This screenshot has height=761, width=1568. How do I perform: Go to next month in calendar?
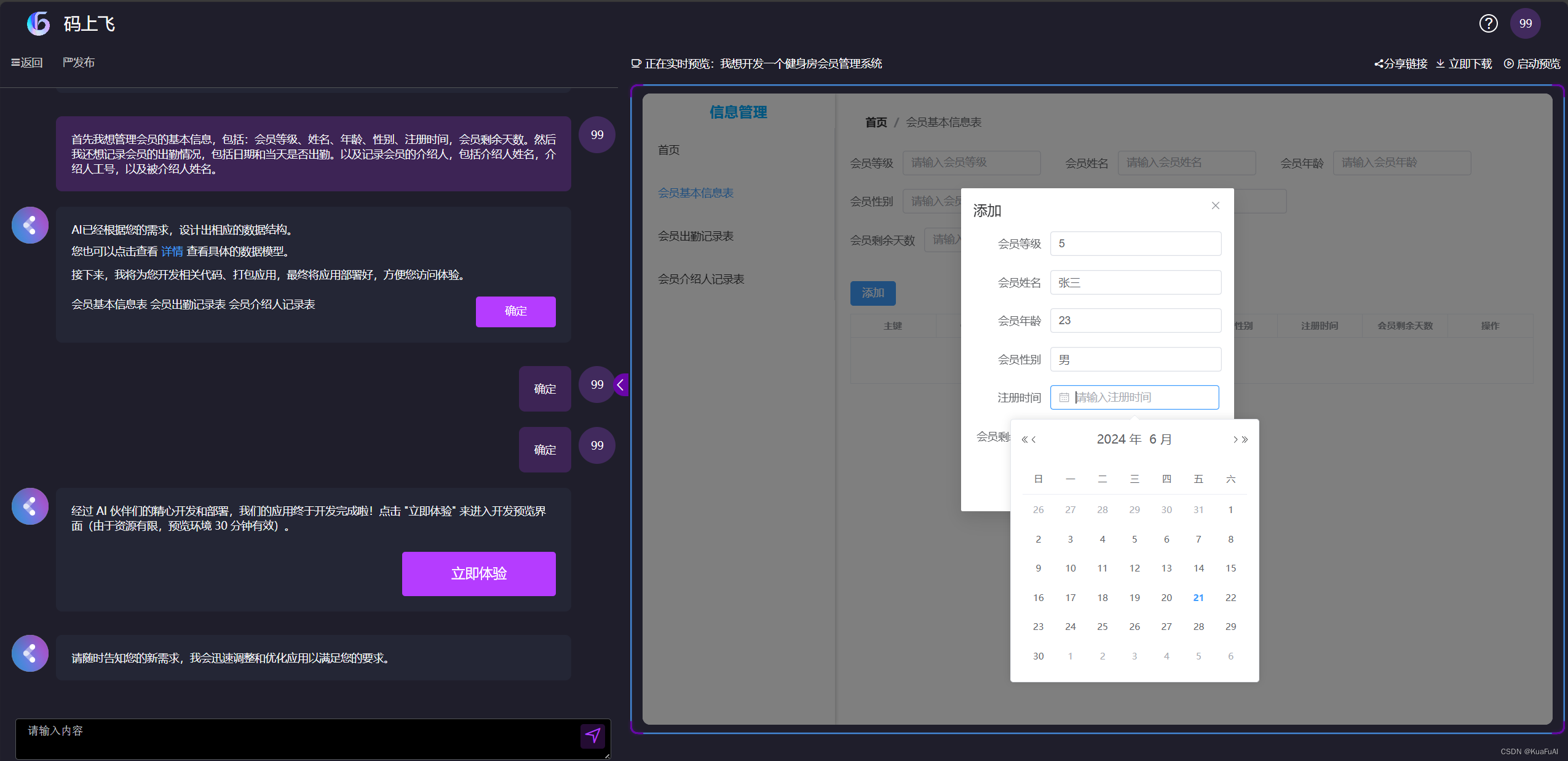click(1235, 439)
